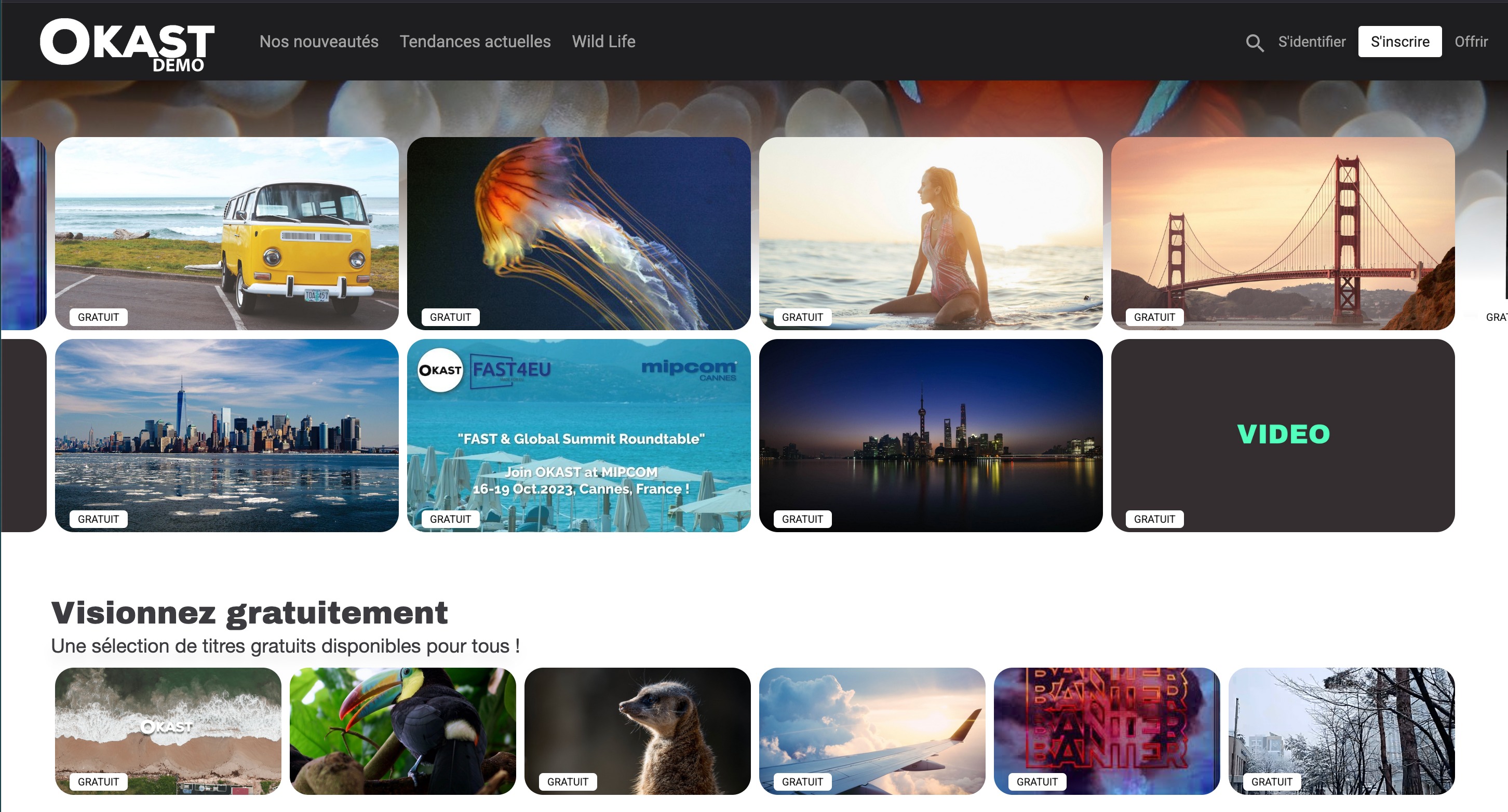Open the Wild Life category
Image resolution: width=1508 pixels, height=812 pixels.
pos(603,42)
